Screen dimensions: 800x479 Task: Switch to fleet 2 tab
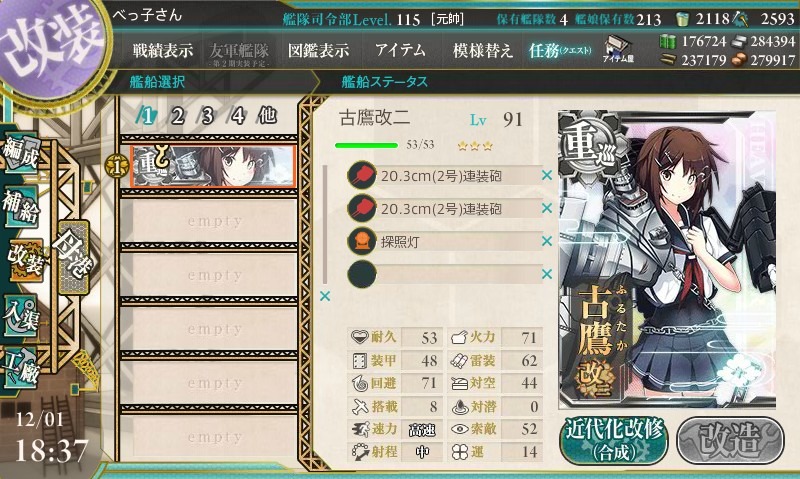(177, 116)
